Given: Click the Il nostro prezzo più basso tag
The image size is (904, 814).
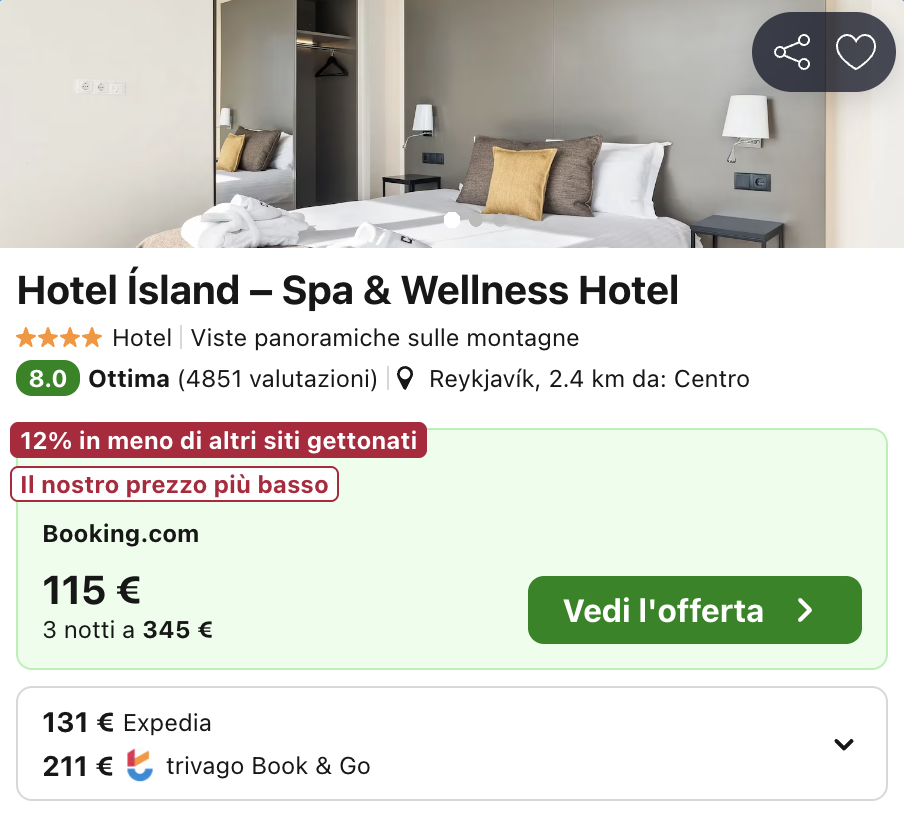Looking at the screenshot, I should [175, 485].
